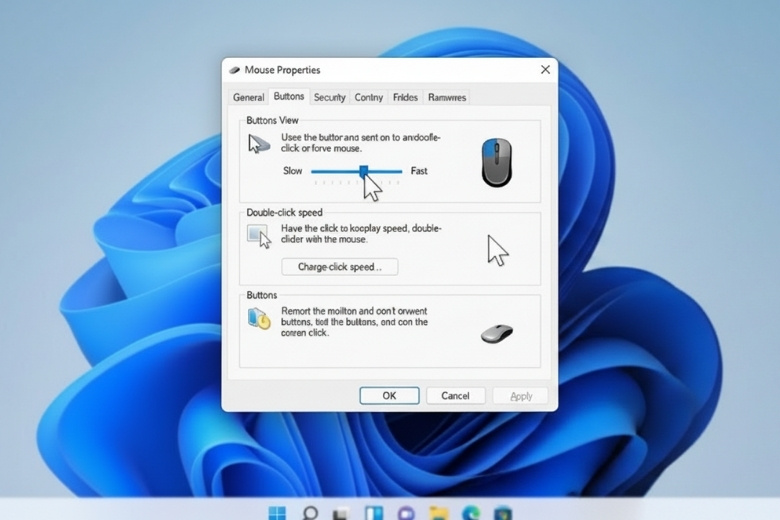Click the 'Have the click to kooplay speed' text
Screen dimensions: 780x520
click(x=361, y=234)
